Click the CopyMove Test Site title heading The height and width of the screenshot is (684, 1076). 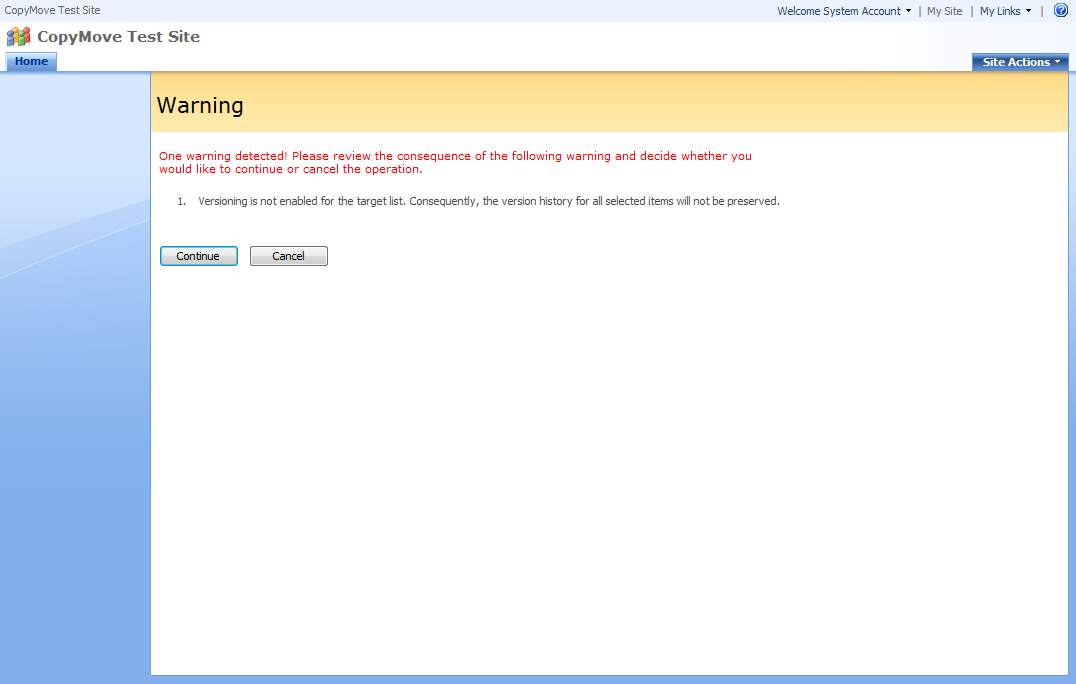[118, 37]
